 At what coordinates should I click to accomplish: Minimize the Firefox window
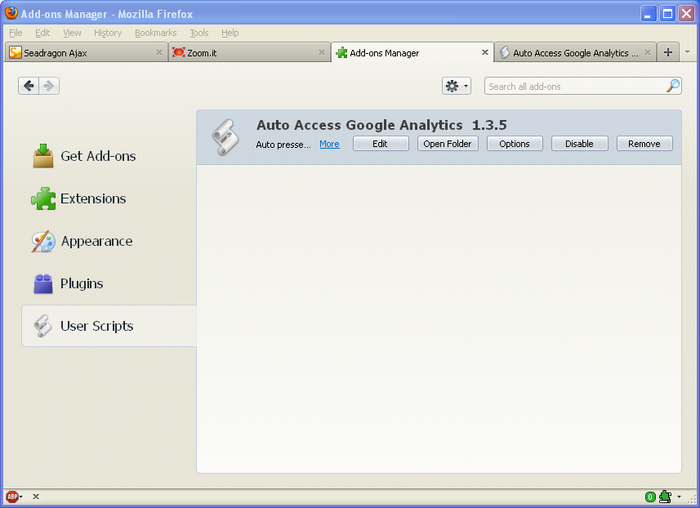click(x=648, y=13)
